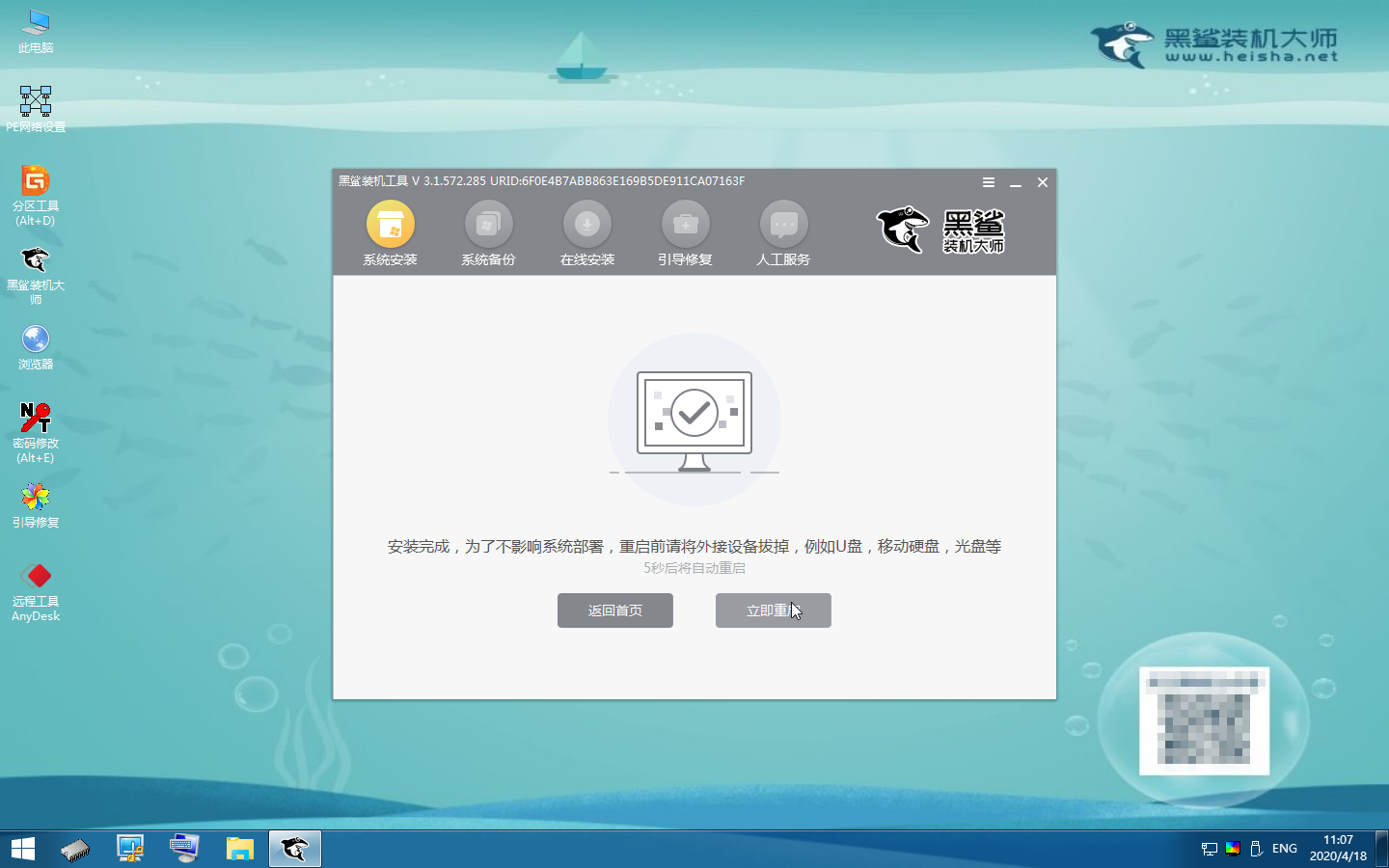Click the window title version text
Viewport: 1389px width, 868px height.
click(x=541, y=181)
